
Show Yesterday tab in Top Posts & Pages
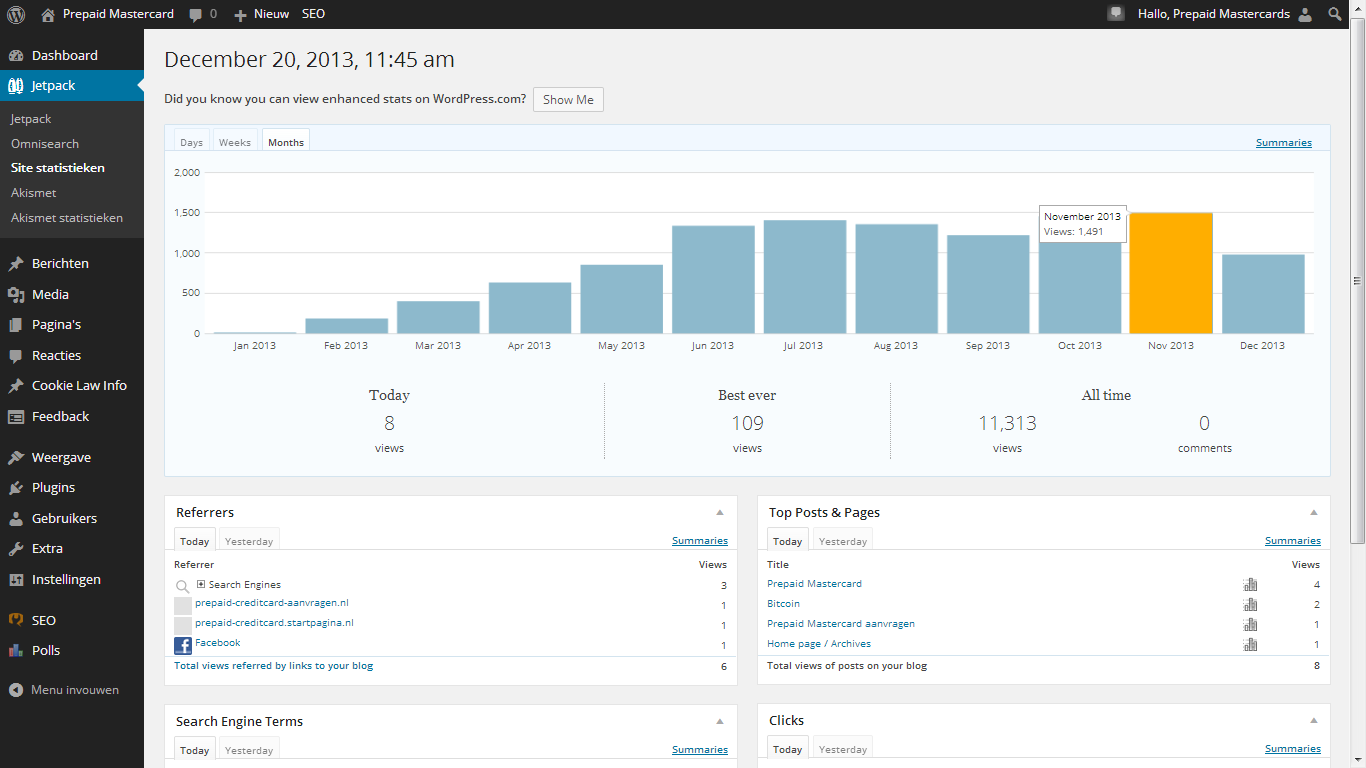[843, 541]
